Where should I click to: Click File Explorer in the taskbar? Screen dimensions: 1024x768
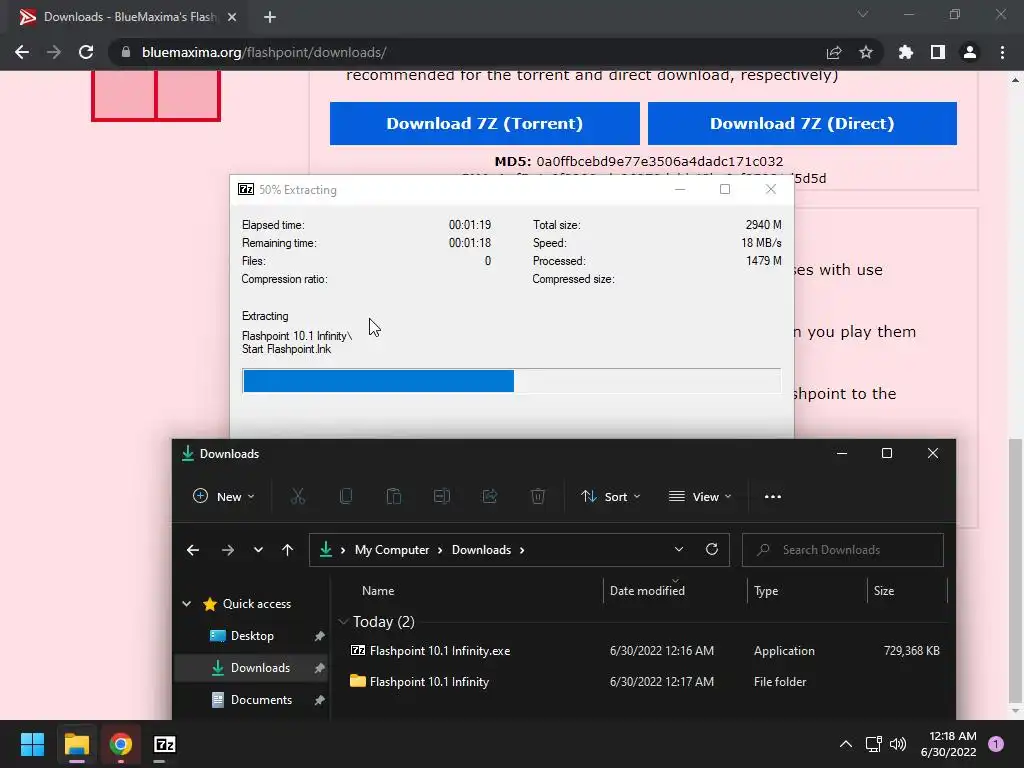76,744
